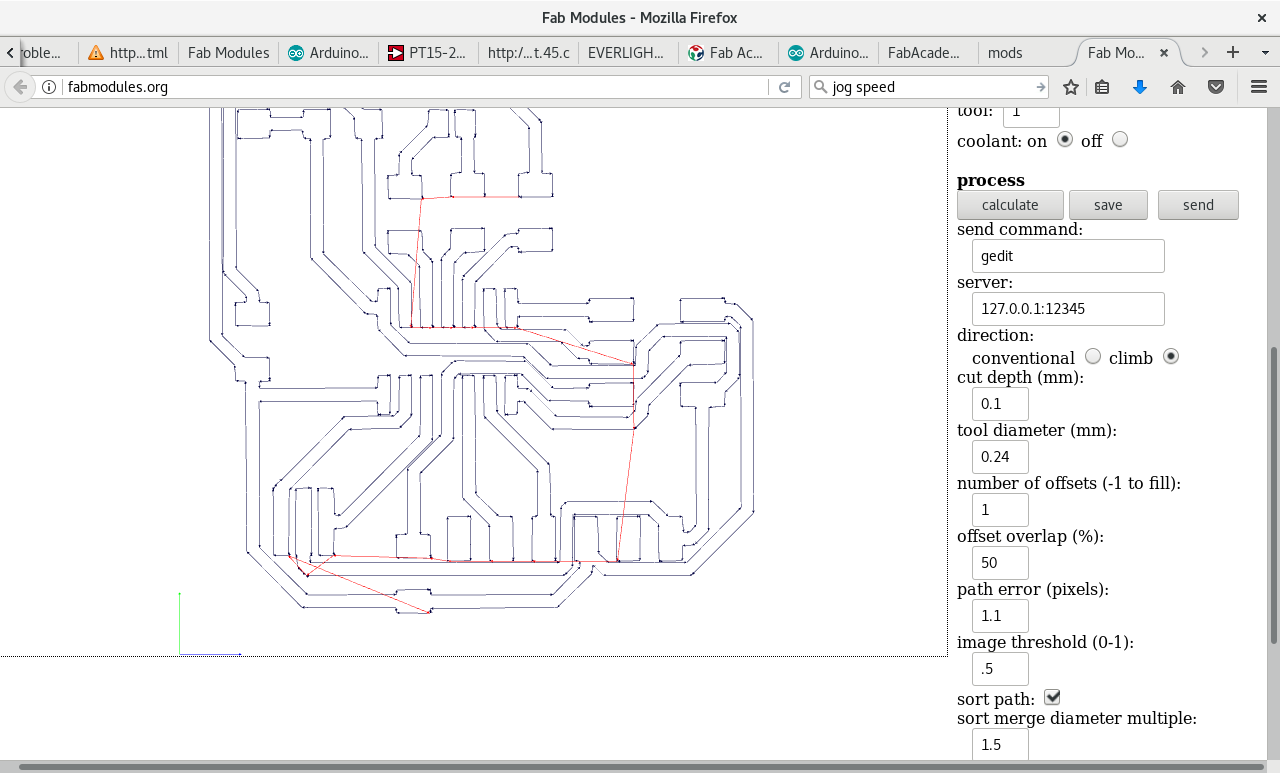Open the Firefox hamburger menu
This screenshot has width=1280, height=773.
(x=1259, y=87)
